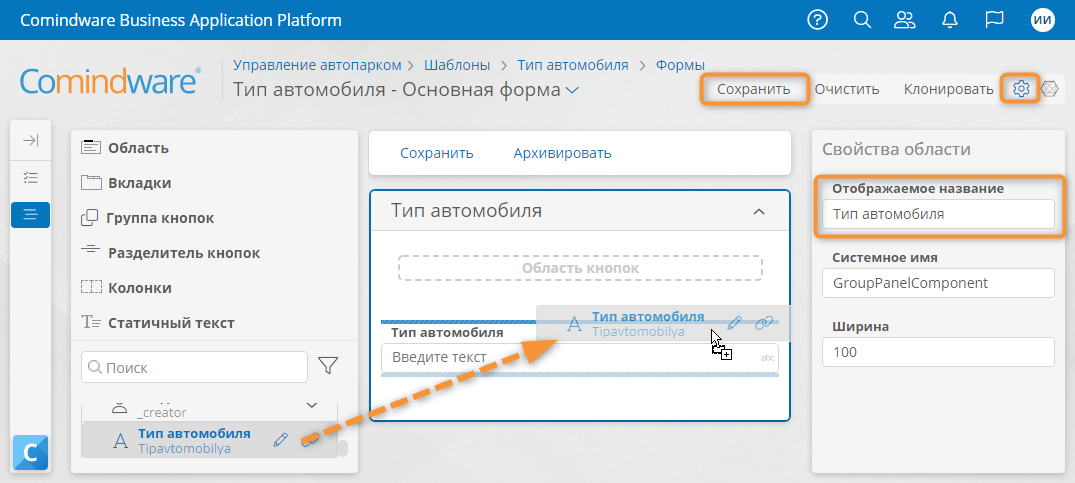Click Сохранить on the form canvas
The image size is (1075, 483).
click(x=437, y=153)
